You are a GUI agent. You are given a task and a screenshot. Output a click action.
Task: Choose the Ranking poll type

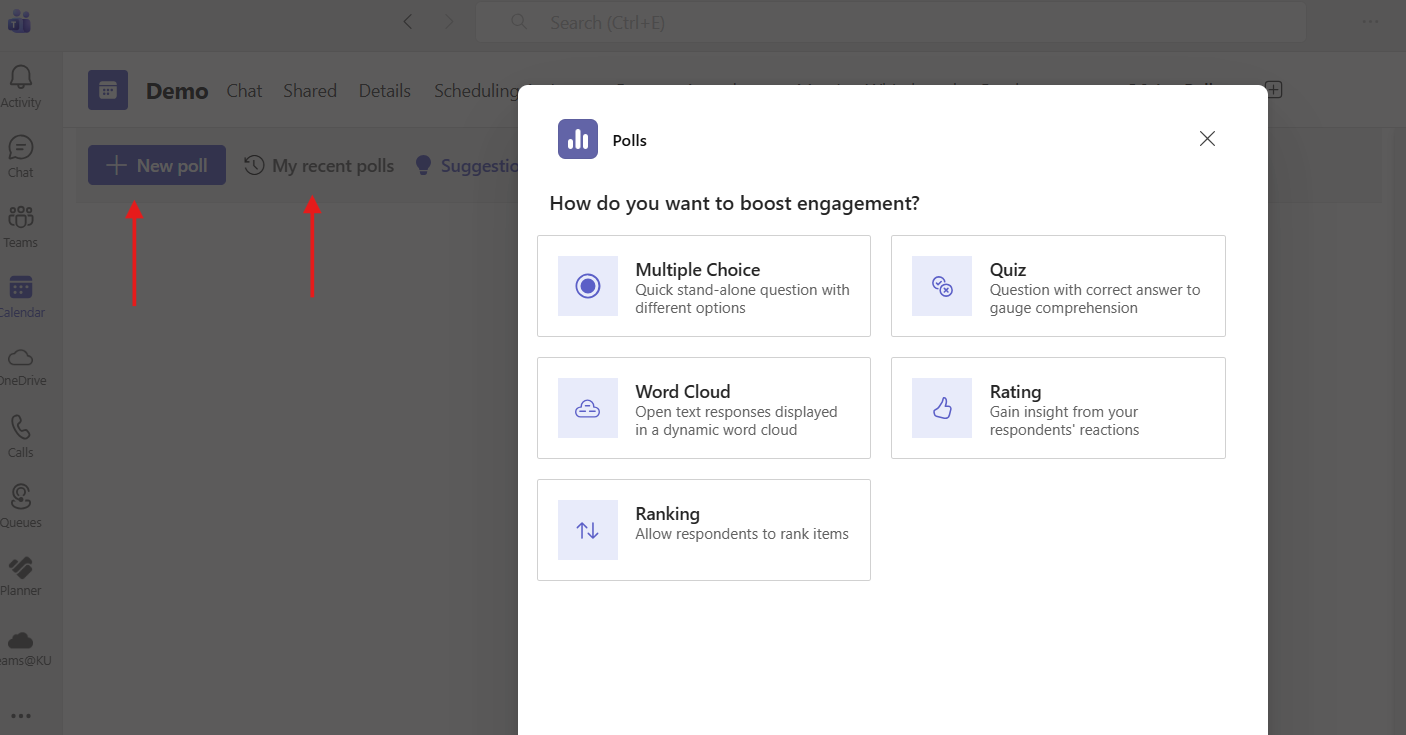click(x=703, y=530)
